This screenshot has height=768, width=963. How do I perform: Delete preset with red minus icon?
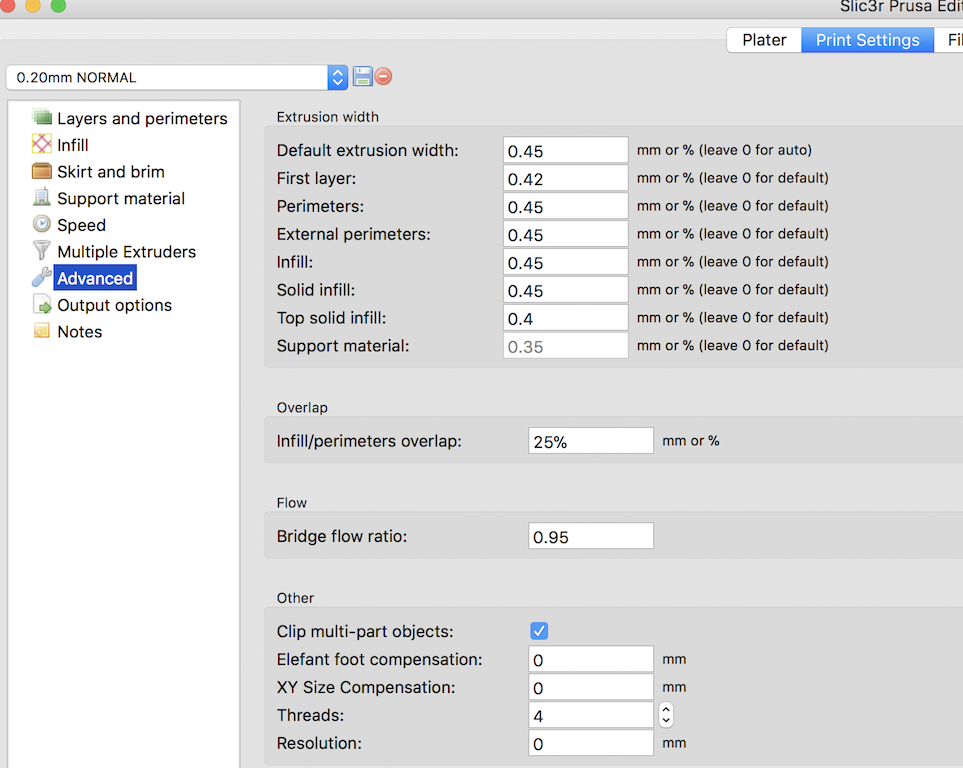click(383, 77)
